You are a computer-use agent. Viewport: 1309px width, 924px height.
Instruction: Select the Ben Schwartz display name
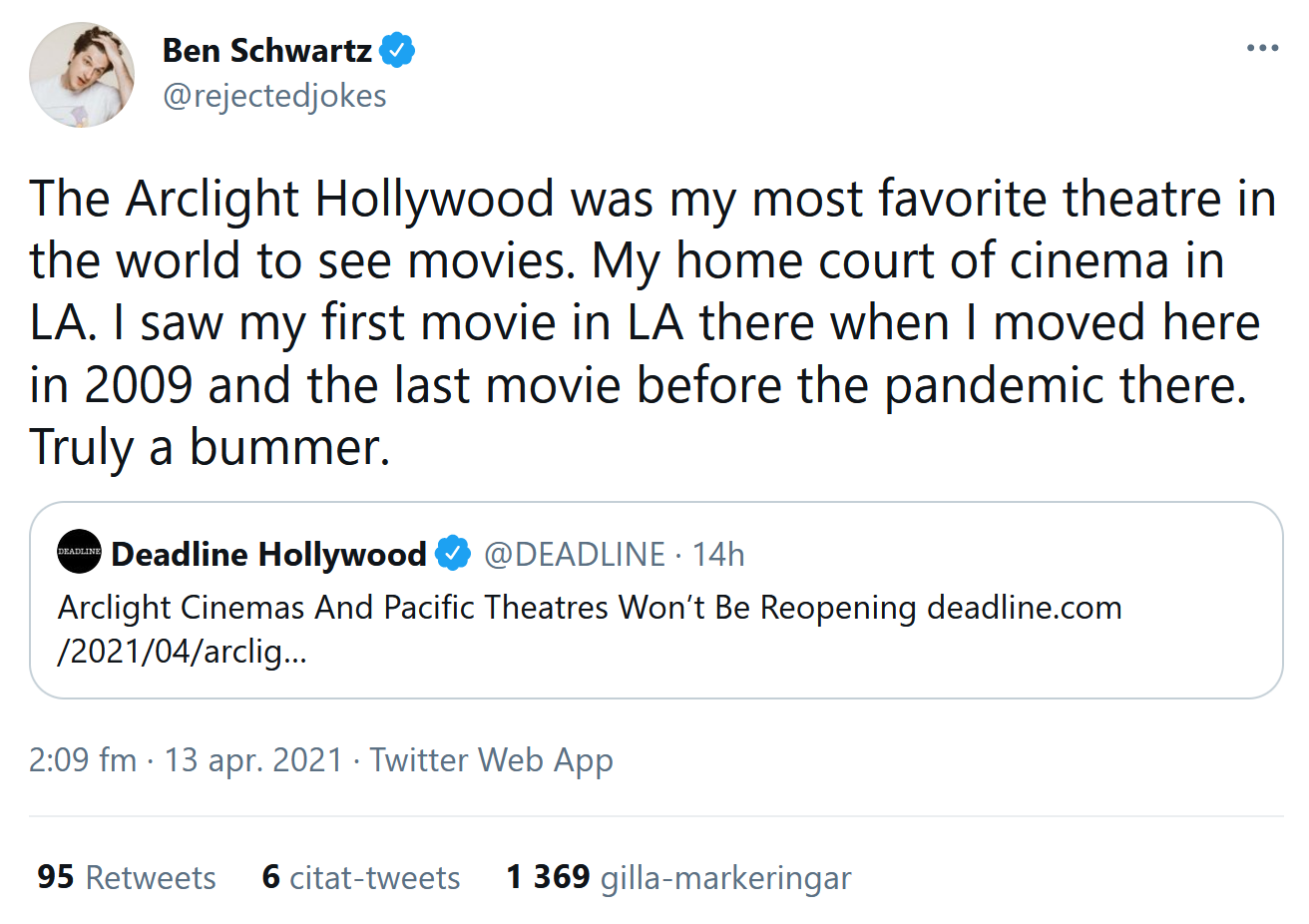click(271, 48)
